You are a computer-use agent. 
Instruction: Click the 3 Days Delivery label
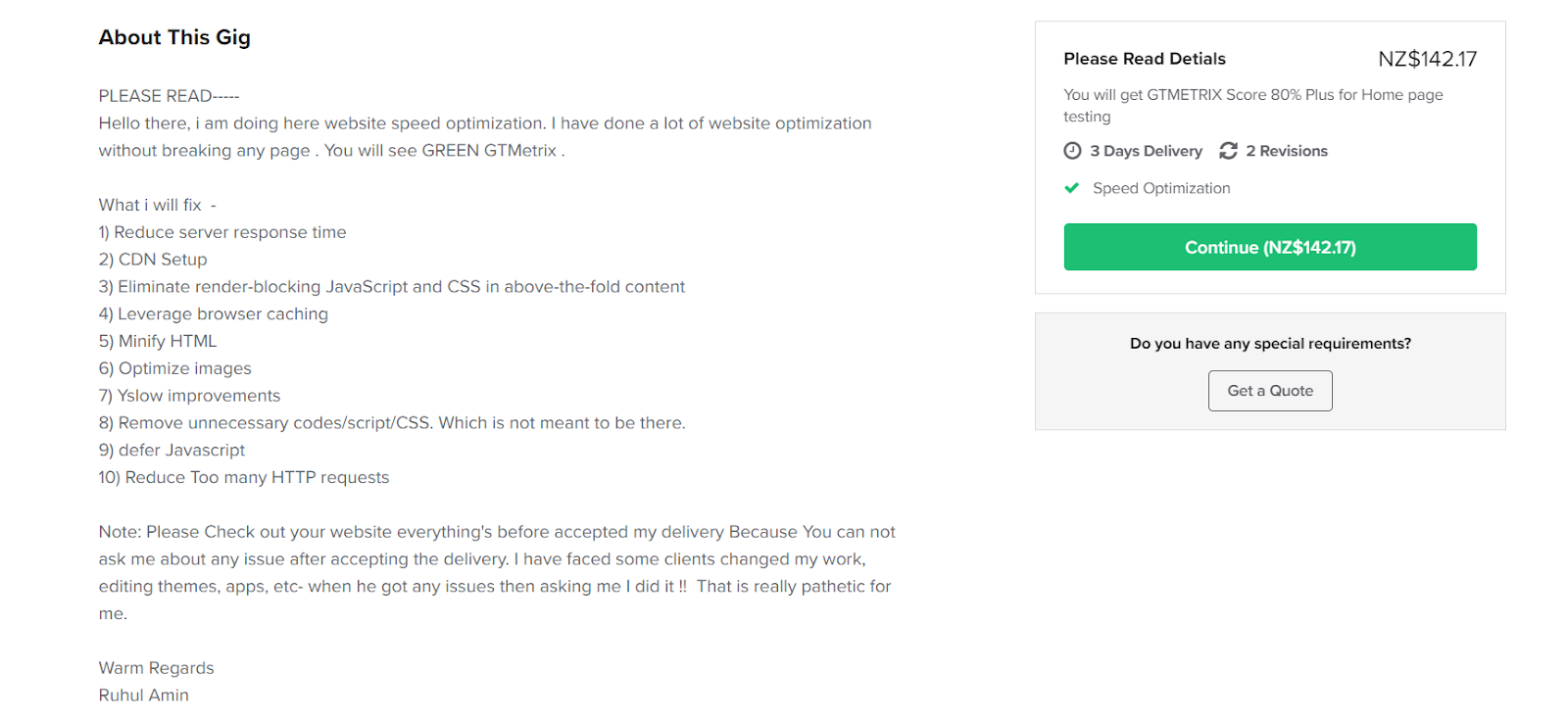click(1146, 151)
